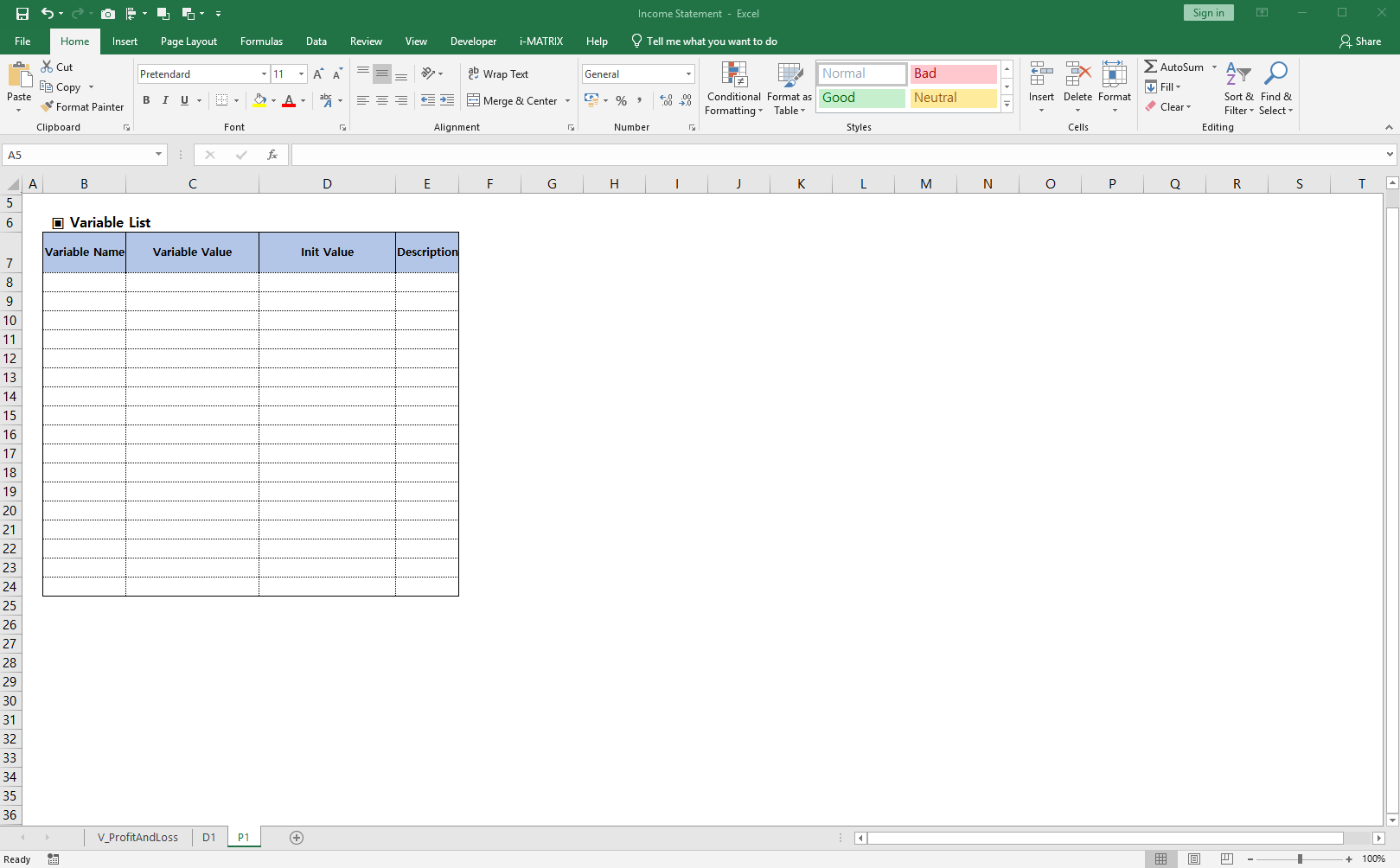The width and height of the screenshot is (1400, 868).
Task: Expand the Name Box dropdown arrow
Action: (158, 155)
